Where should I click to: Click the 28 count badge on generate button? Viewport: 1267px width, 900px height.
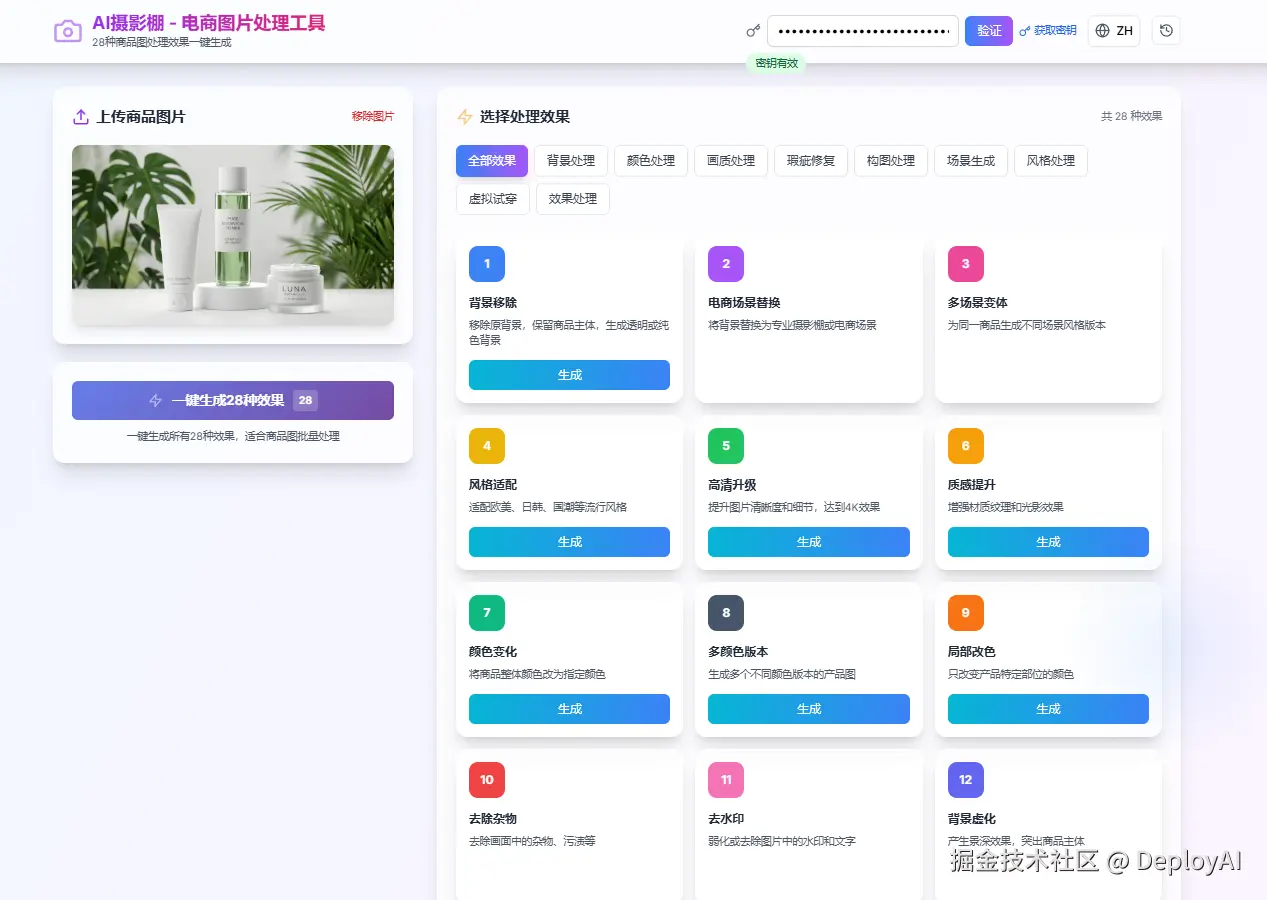click(306, 400)
